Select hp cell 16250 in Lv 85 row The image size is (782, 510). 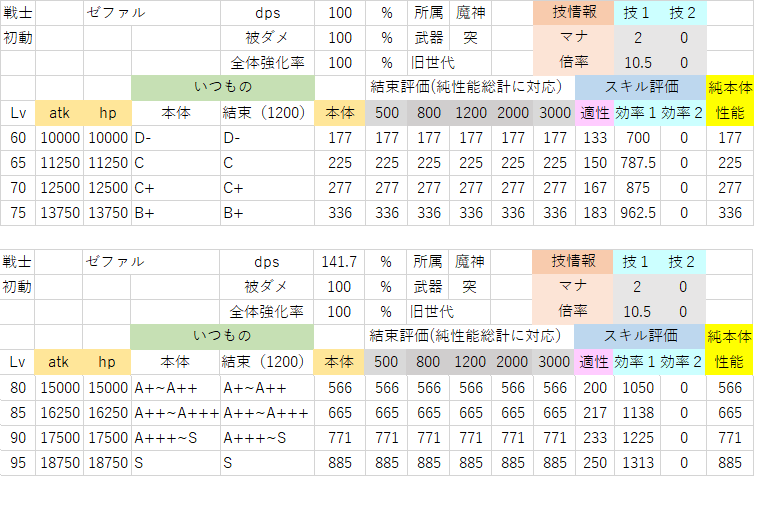(108, 413)
